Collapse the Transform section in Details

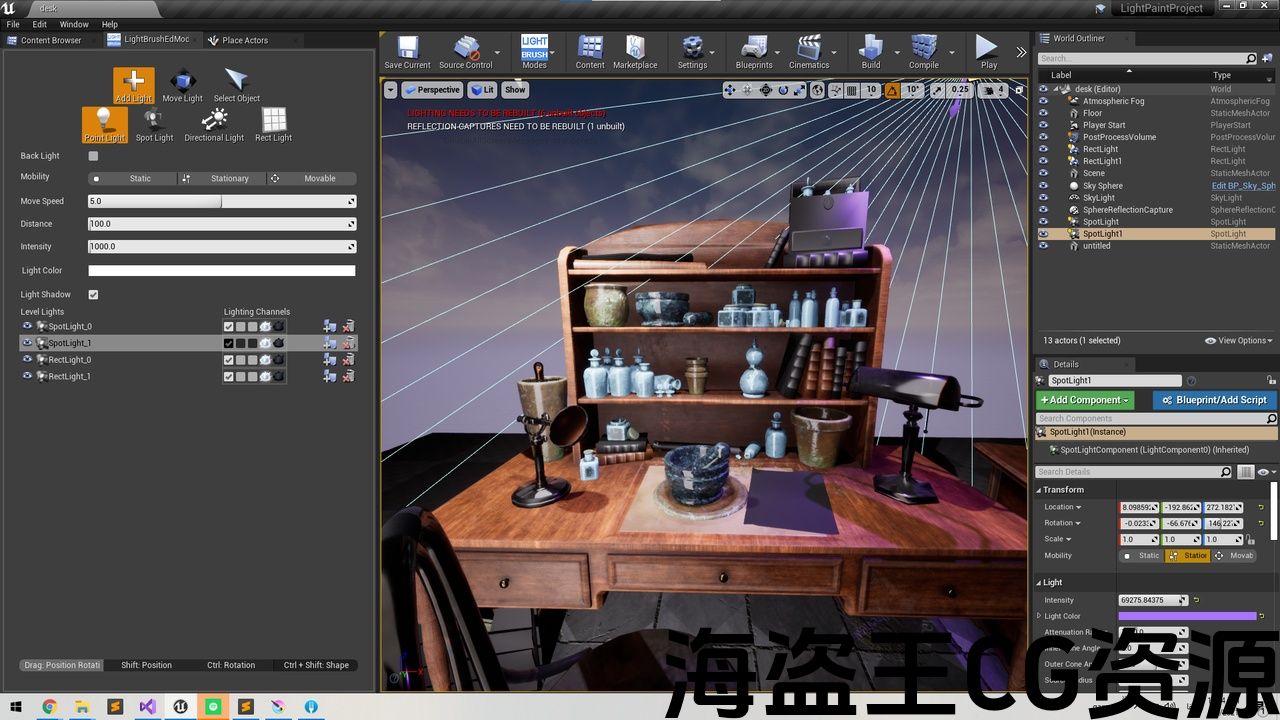click(1037, 490)
